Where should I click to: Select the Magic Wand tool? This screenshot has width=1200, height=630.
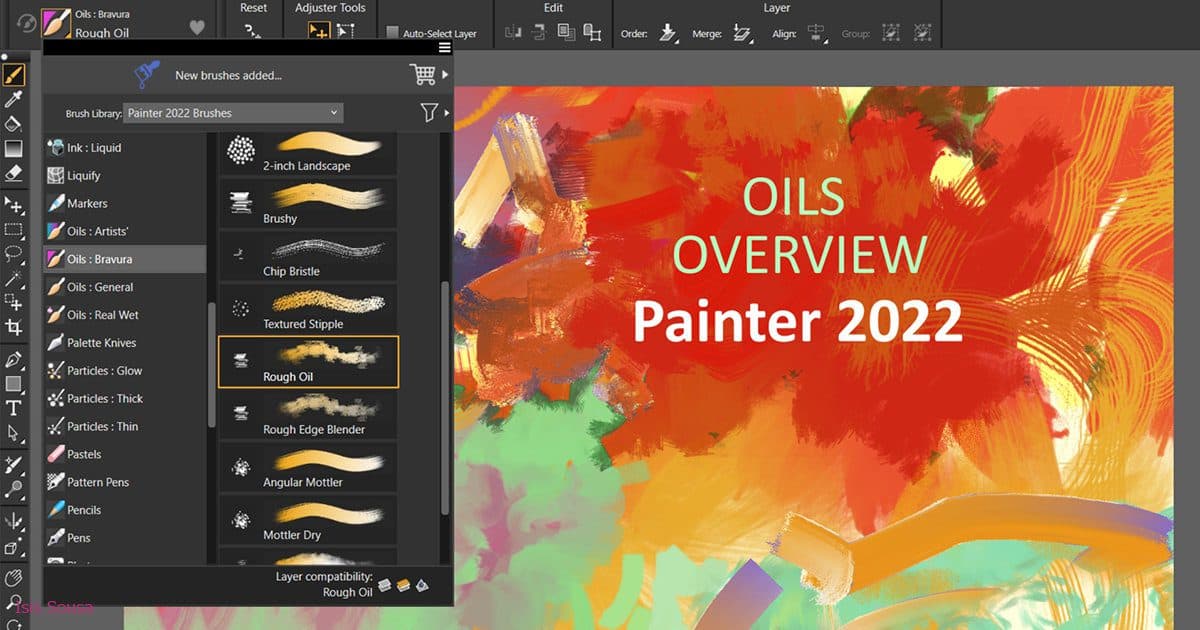tap(14, 276)
